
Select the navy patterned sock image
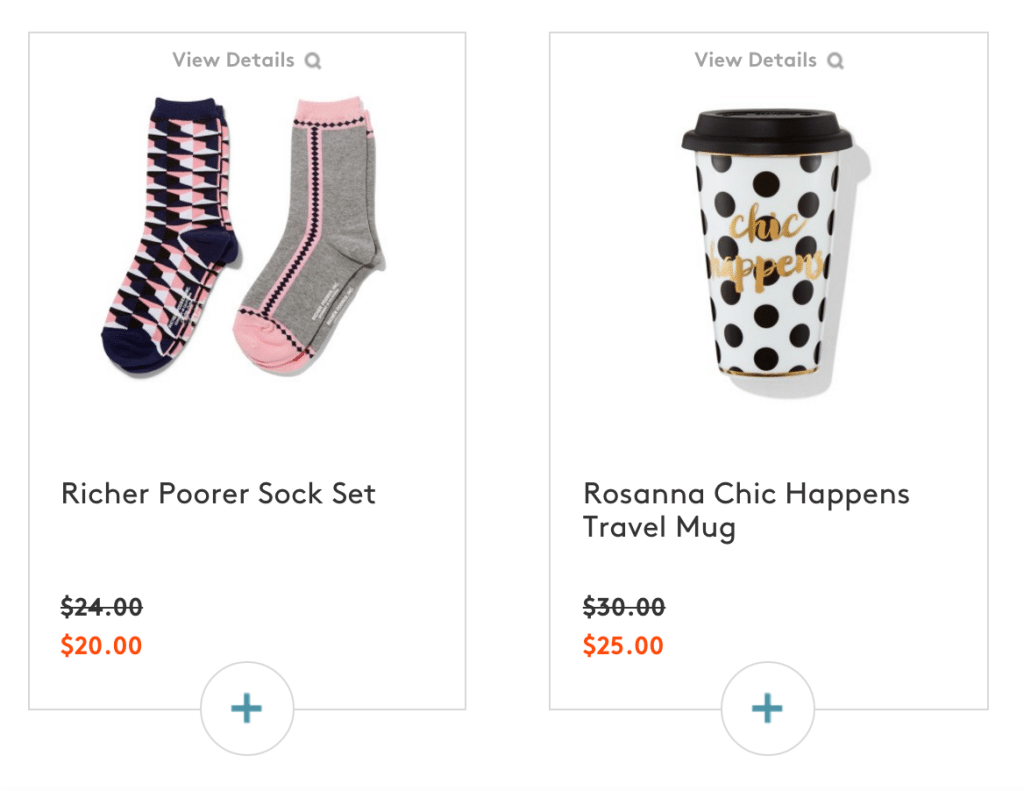[171, 235]
